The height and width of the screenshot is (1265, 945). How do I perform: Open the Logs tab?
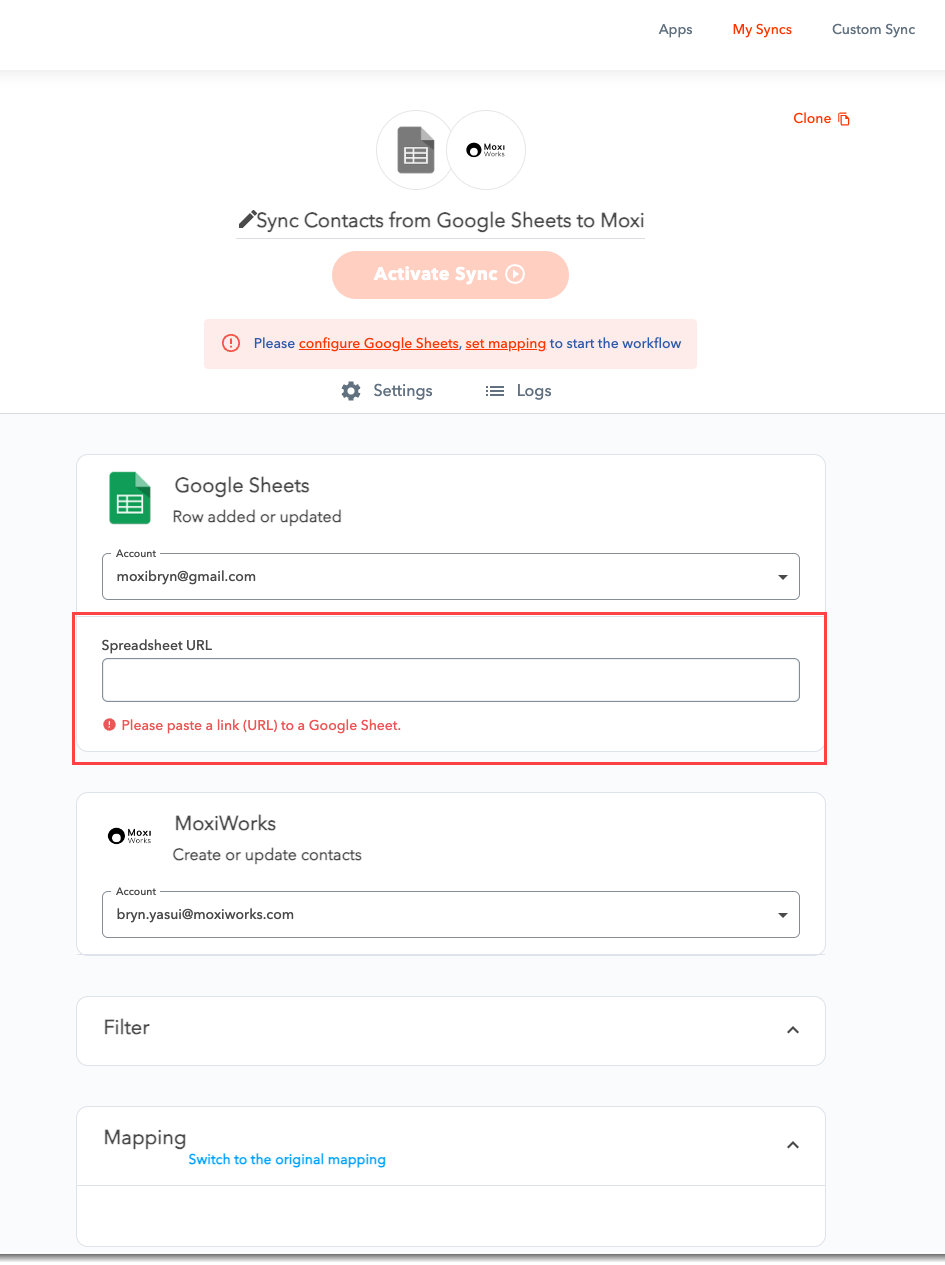tap(518, 391)
